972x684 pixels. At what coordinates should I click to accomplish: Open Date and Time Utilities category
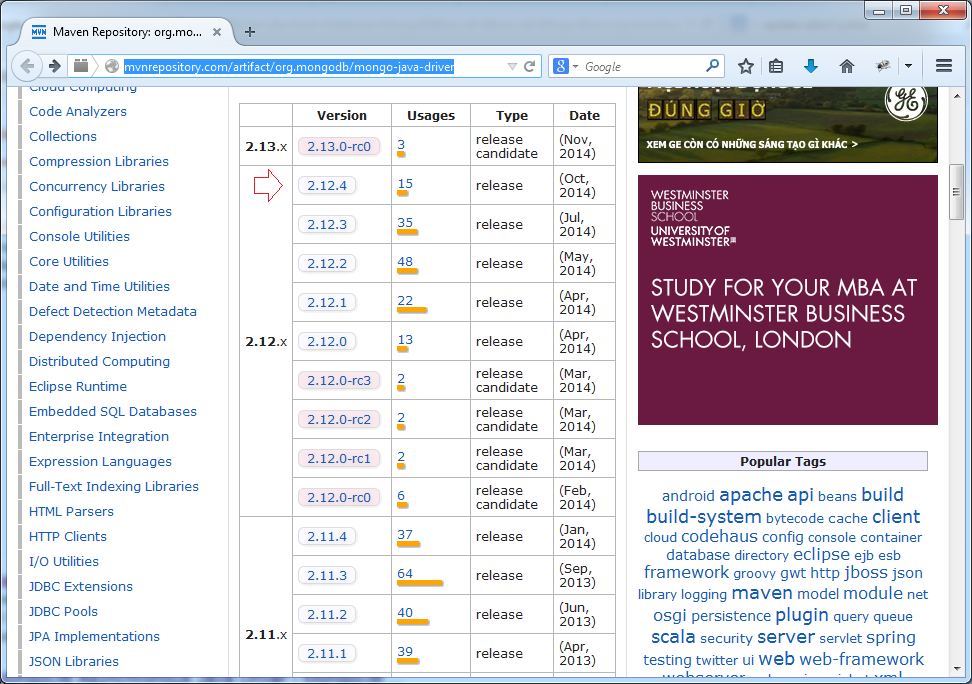(99, 286)
